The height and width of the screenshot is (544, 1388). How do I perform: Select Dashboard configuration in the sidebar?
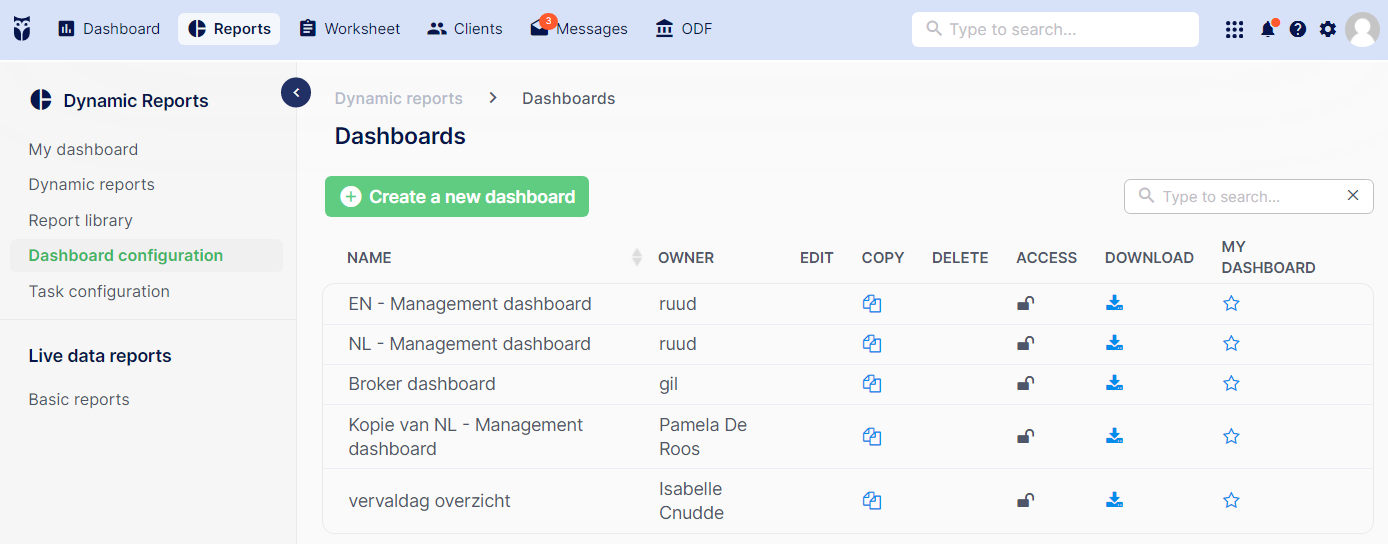pos(146,256)
